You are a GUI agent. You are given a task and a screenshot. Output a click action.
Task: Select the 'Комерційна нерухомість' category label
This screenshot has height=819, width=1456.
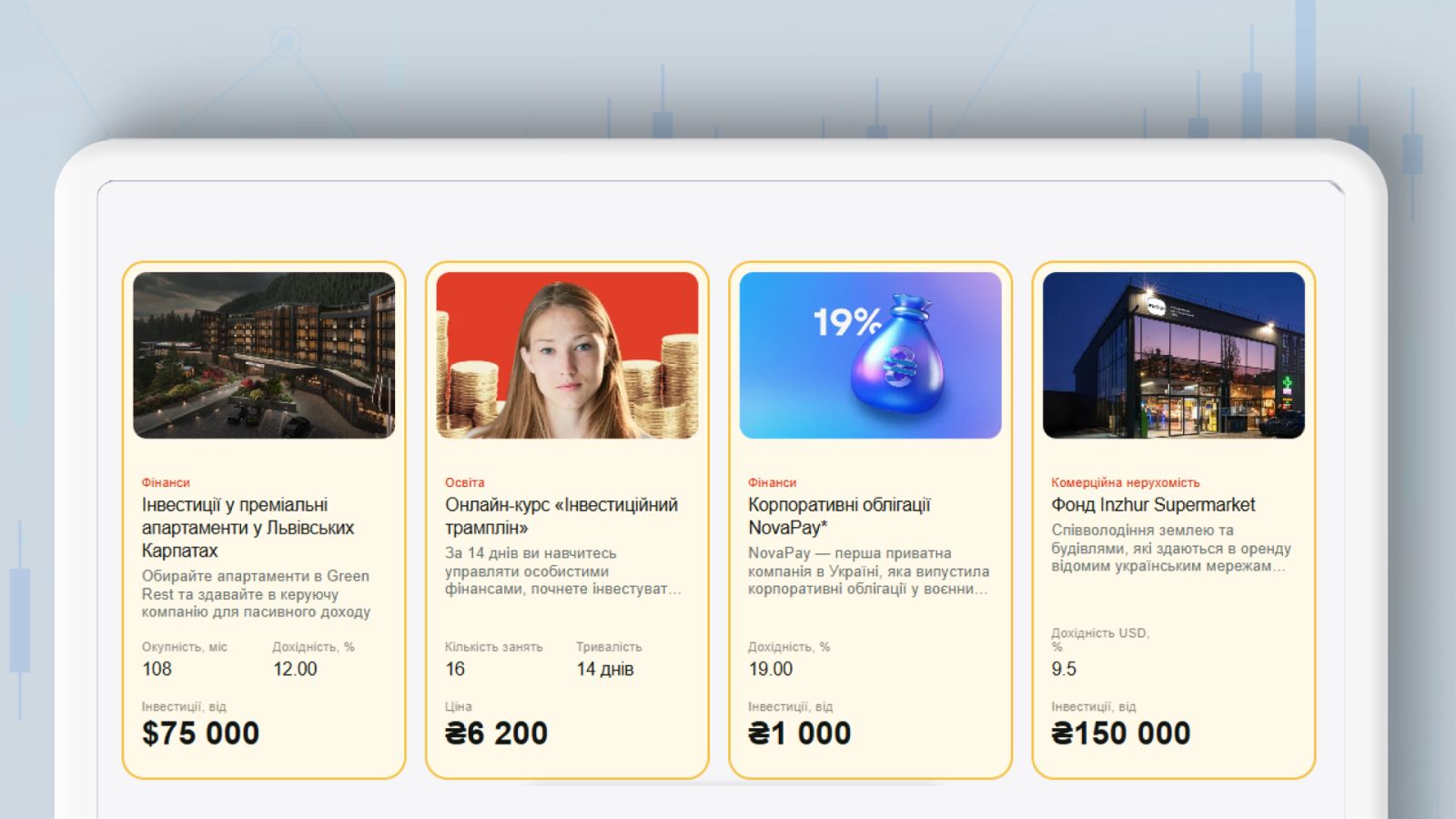pyautogui.click(x=1125, y=482)
